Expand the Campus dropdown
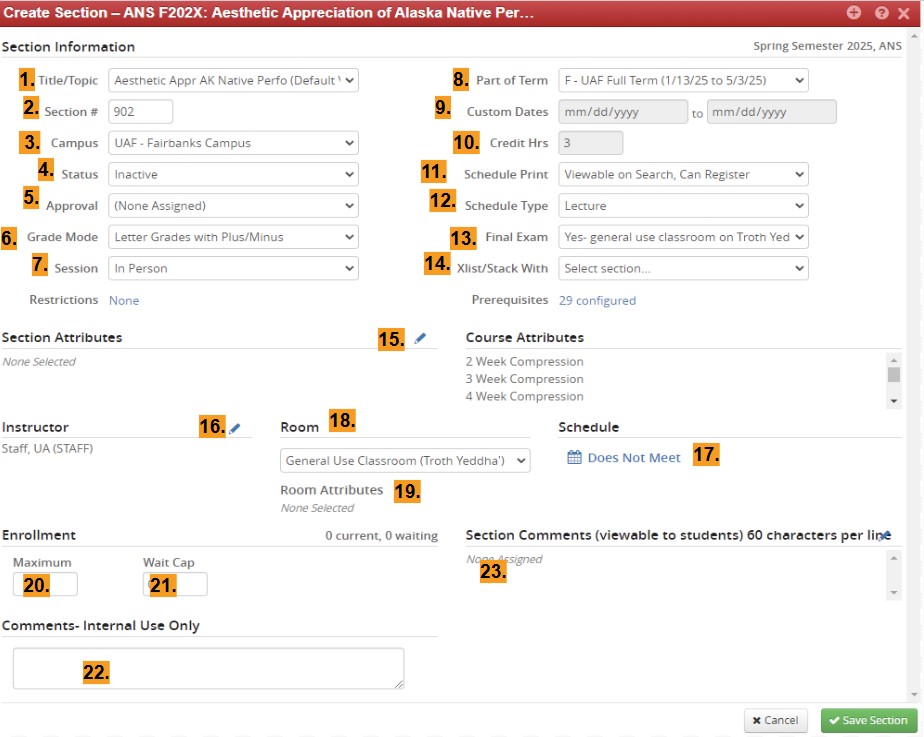The height and width of the screenshot is (737, 924). pos(233,143)
